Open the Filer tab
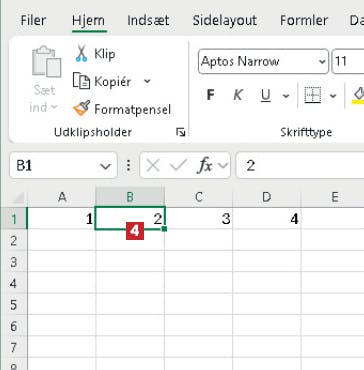The height and width of the screenshot is (370, 364). 33,20
